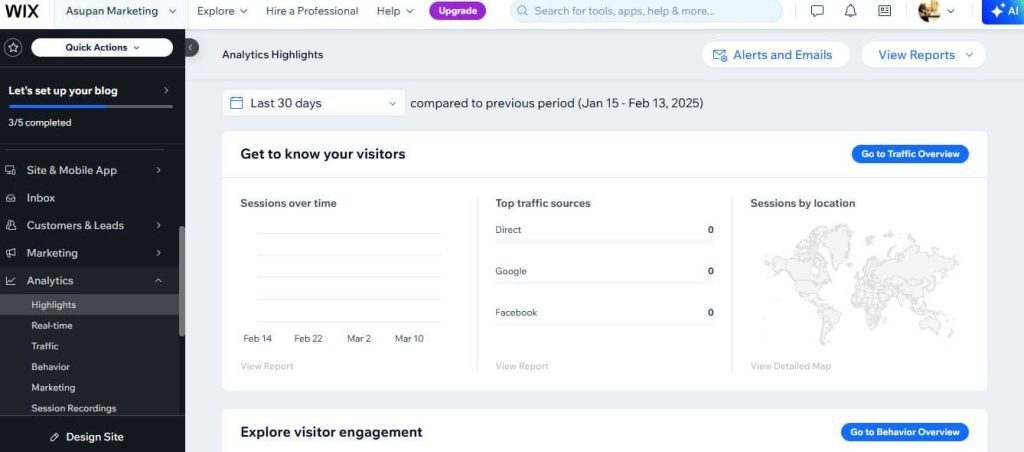Click the Wix logo
1024x452 pixels.
(x=22, y=11)
